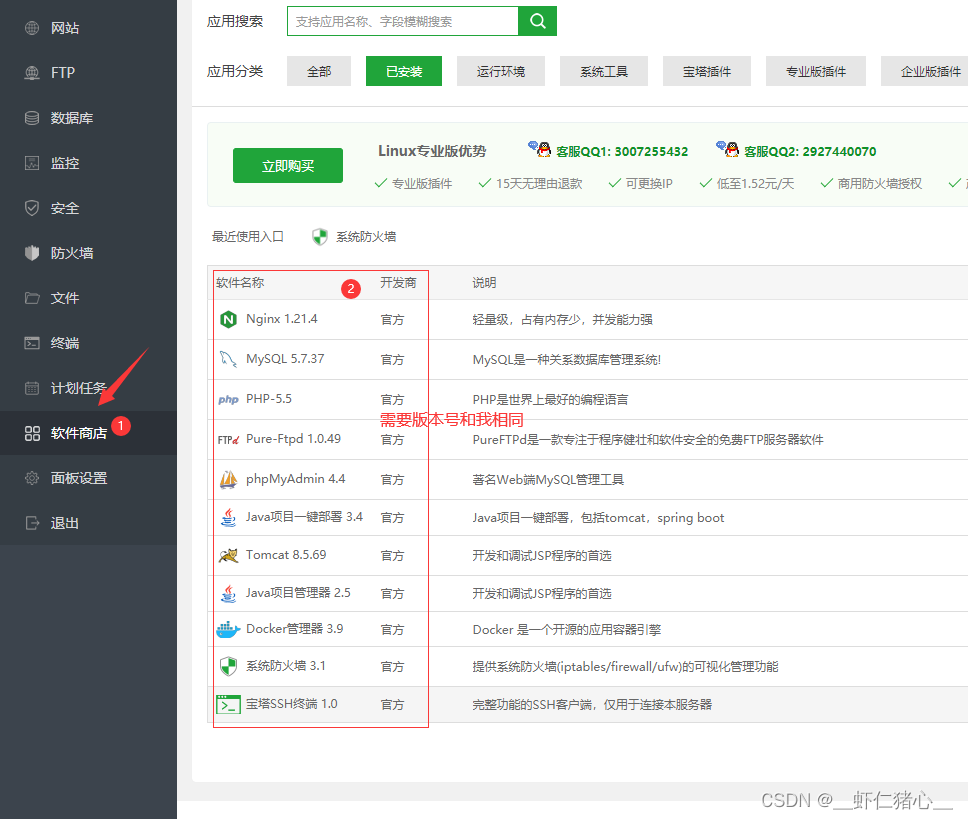Image resolution: width=968 pixels, height=819 pixels.
Task: Switch to 宝塔插件 category
Action: pos(707,71)
